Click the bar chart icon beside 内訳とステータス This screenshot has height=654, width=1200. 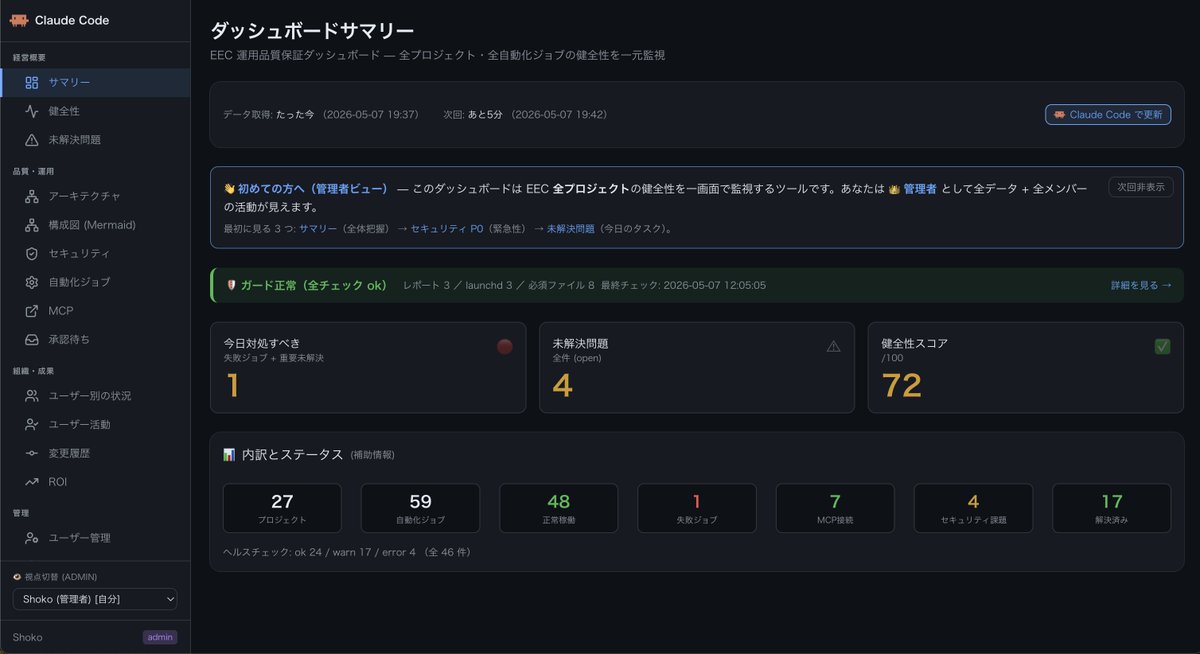pyautogui.click(x=229, y=454)
